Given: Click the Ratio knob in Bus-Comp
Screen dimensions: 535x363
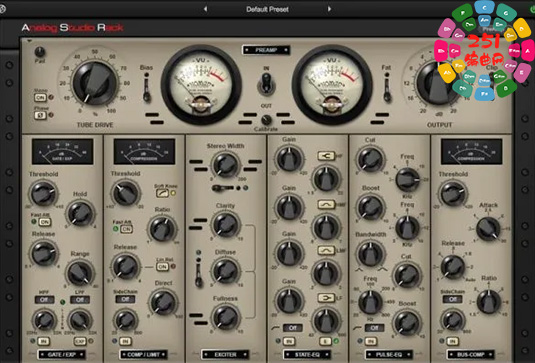Looking at the screenshot, I should pyautogui.click(x=489, y=302).
